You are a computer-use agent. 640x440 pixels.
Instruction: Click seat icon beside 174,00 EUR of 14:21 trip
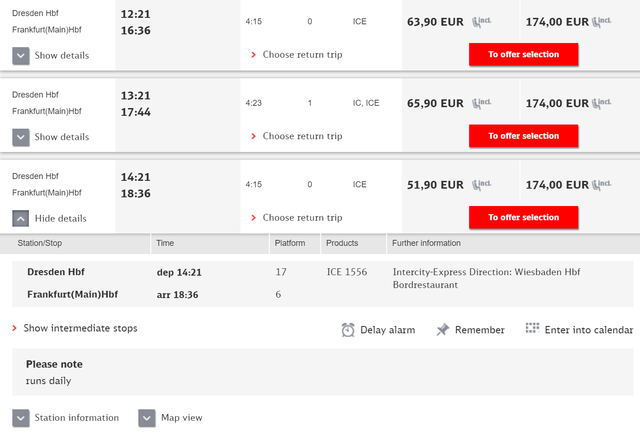coord(602,185)
